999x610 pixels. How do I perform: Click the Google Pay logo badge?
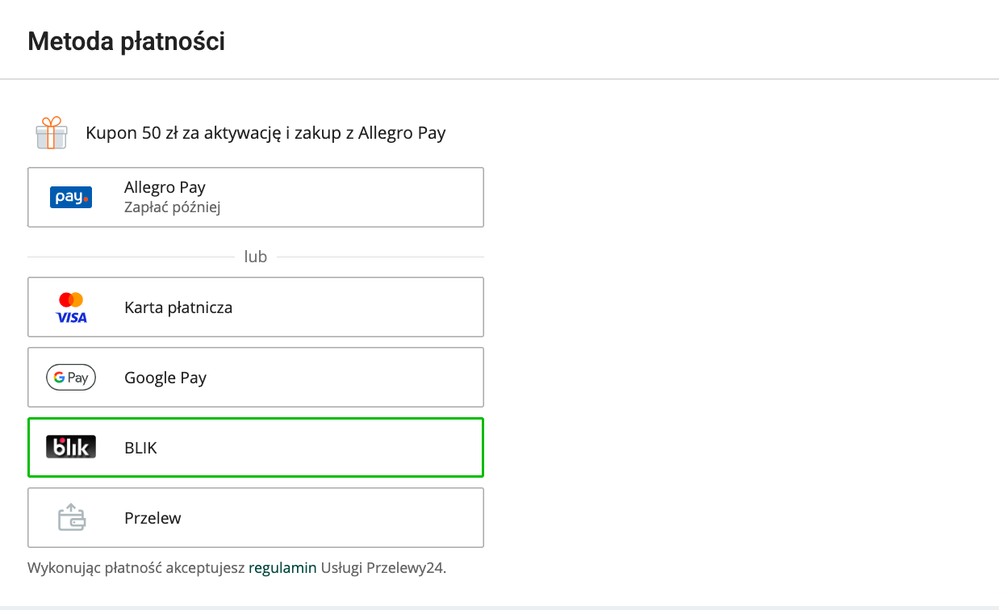71,378
